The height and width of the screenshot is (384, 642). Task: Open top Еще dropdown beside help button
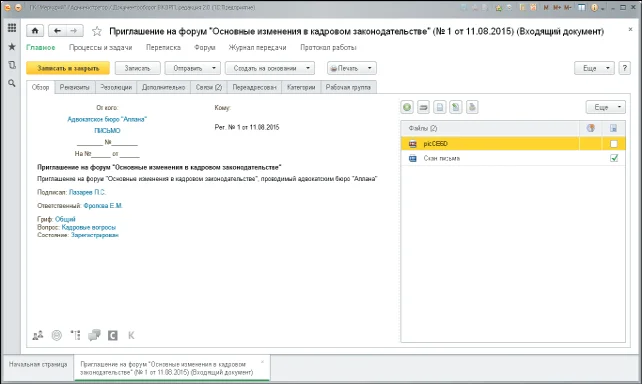point(594,68)
